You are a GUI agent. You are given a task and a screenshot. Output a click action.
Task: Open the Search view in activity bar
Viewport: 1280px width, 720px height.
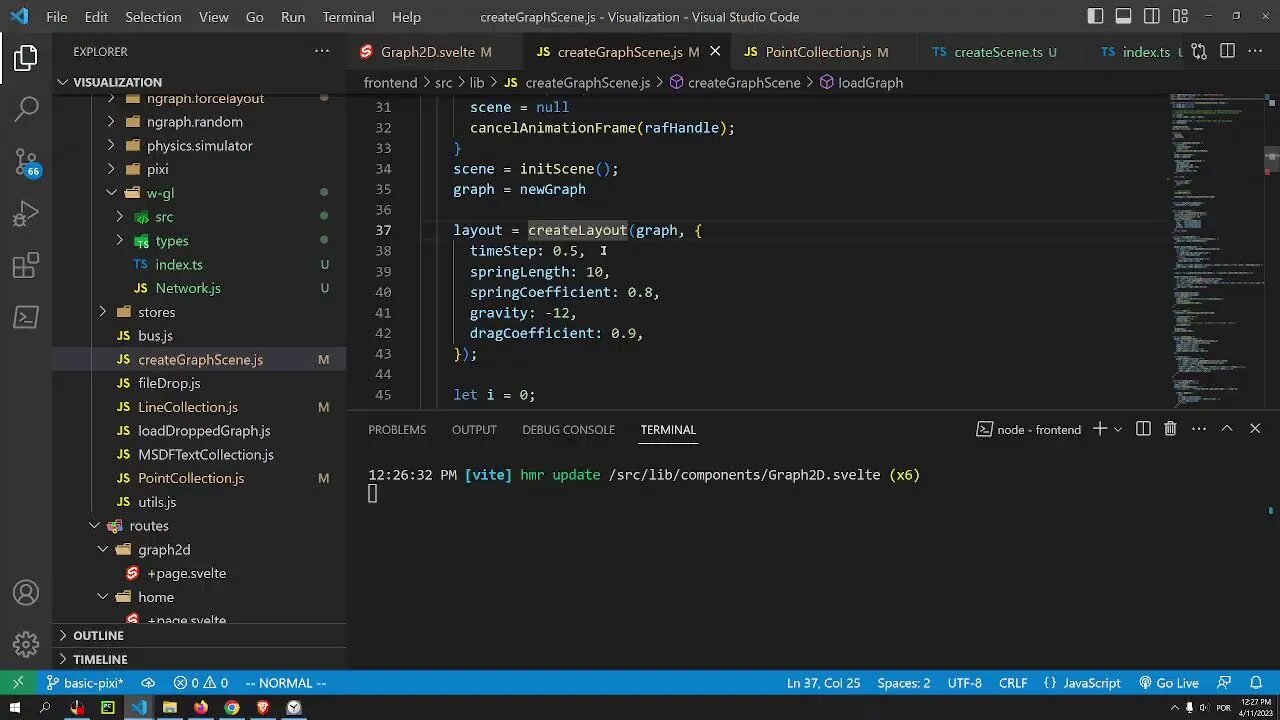(x=26, y=109)
